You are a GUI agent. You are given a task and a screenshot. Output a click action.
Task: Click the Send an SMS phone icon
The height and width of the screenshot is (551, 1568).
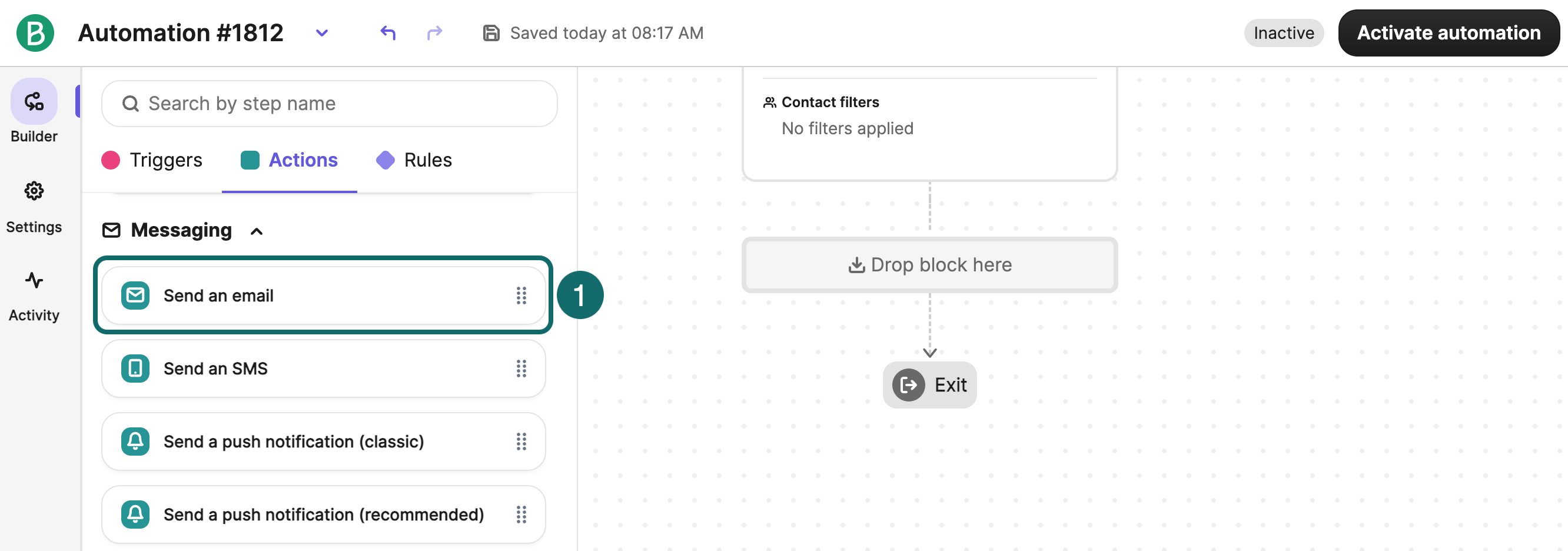tap(135, 369)
